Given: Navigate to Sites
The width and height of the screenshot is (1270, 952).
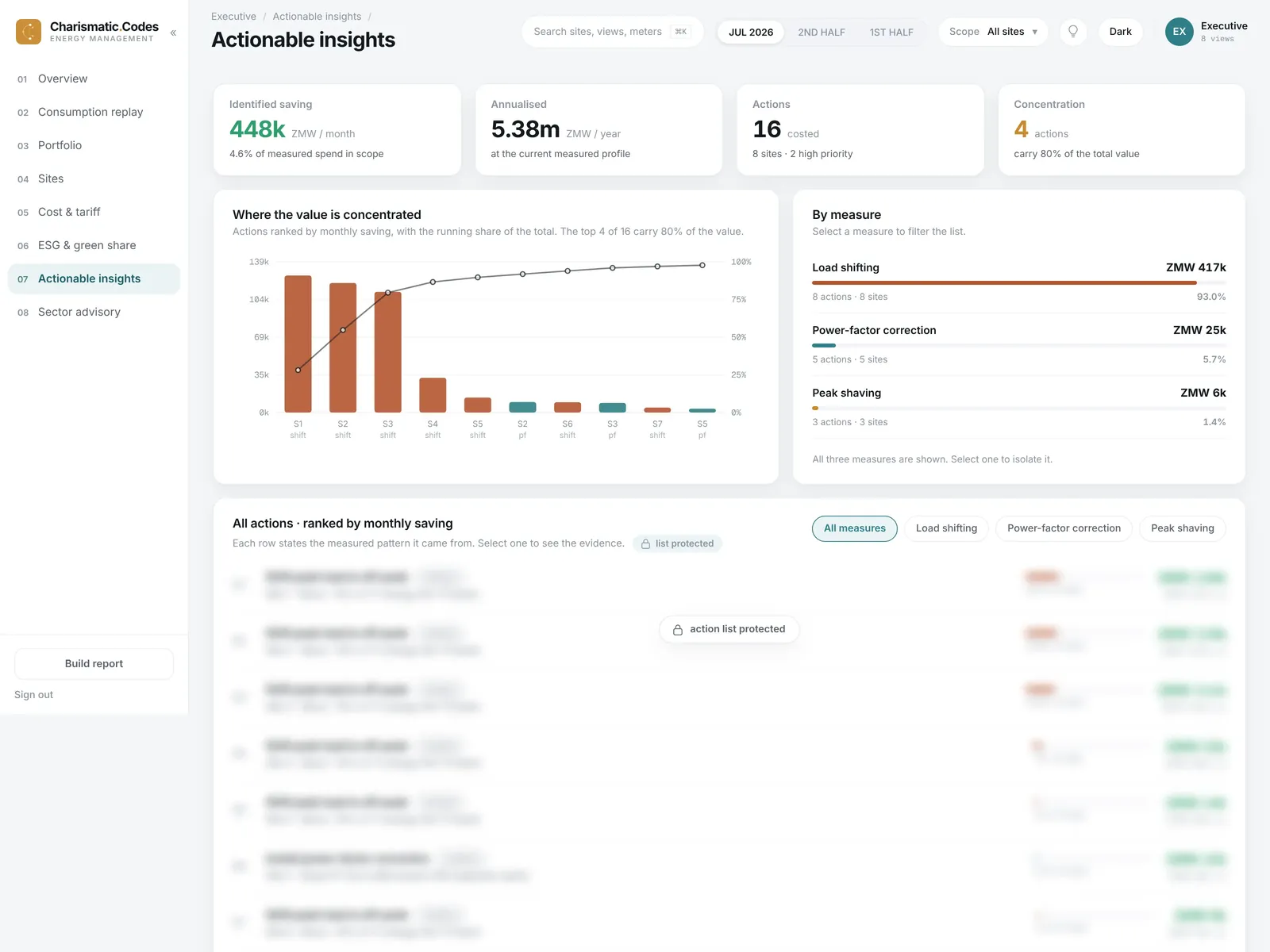Looking at the screenshot, I should (94, 178).
